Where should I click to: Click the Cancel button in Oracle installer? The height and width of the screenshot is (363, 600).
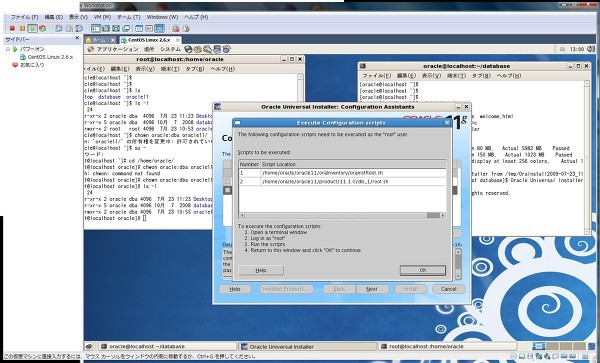click(448, 289)
